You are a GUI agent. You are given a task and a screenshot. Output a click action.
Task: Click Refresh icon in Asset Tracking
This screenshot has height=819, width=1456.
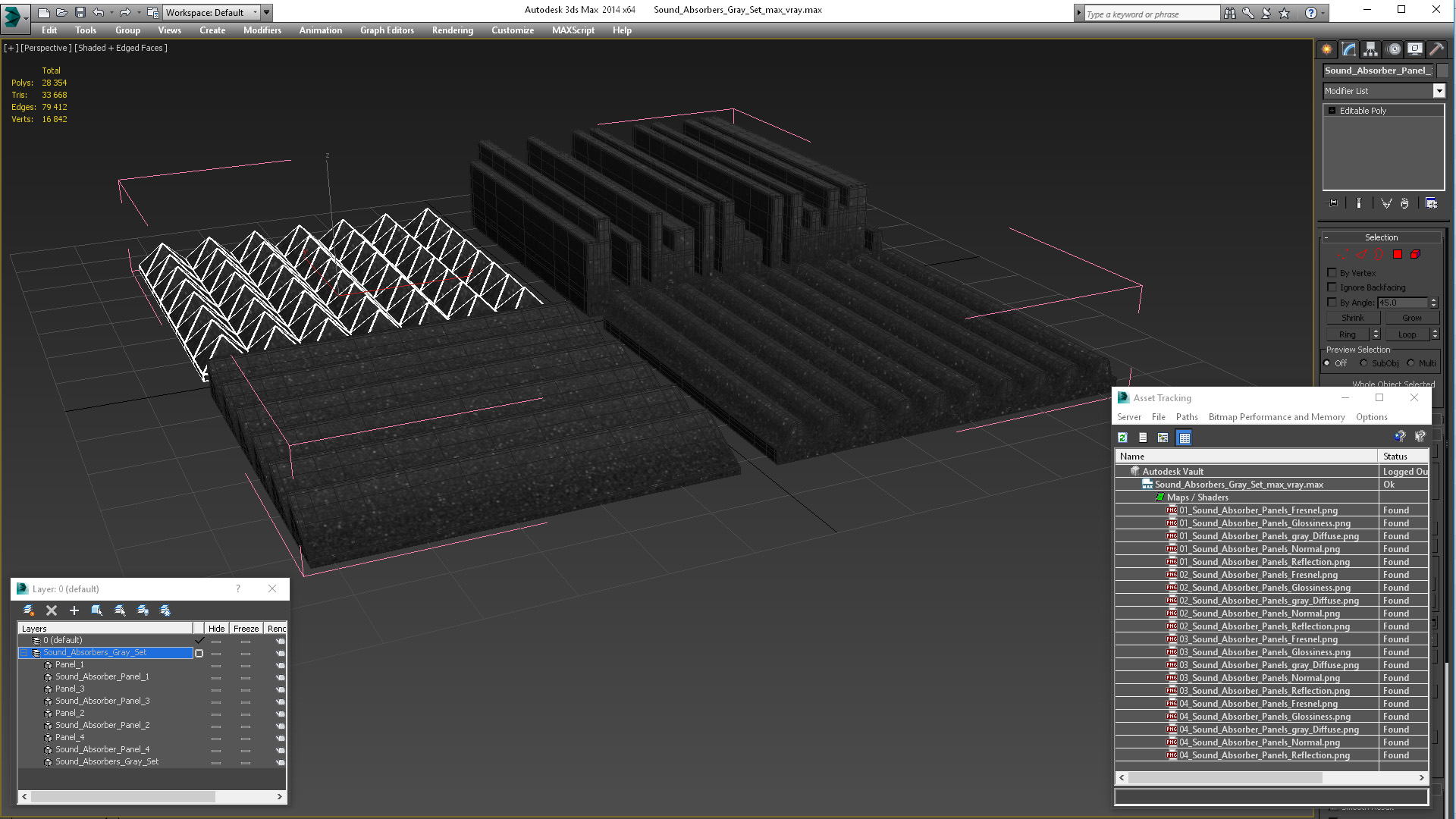click(x=1123, y=438)
